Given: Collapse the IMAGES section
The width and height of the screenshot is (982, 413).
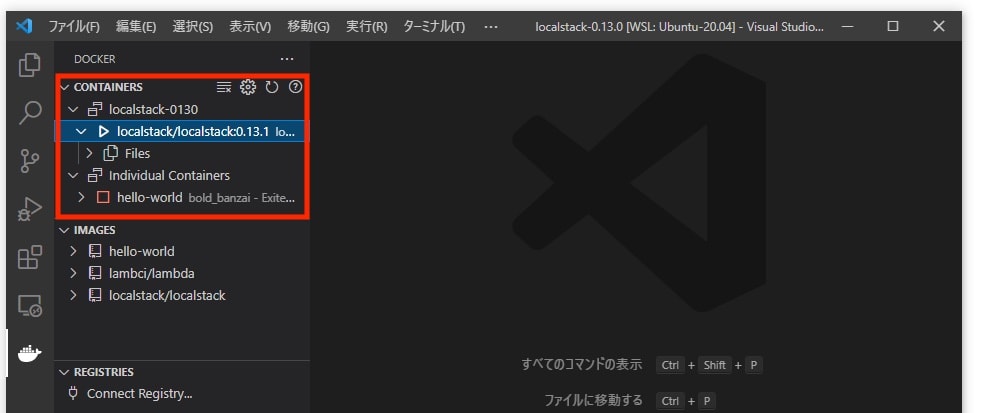Looking at the screenshot, I should [64, 230].
